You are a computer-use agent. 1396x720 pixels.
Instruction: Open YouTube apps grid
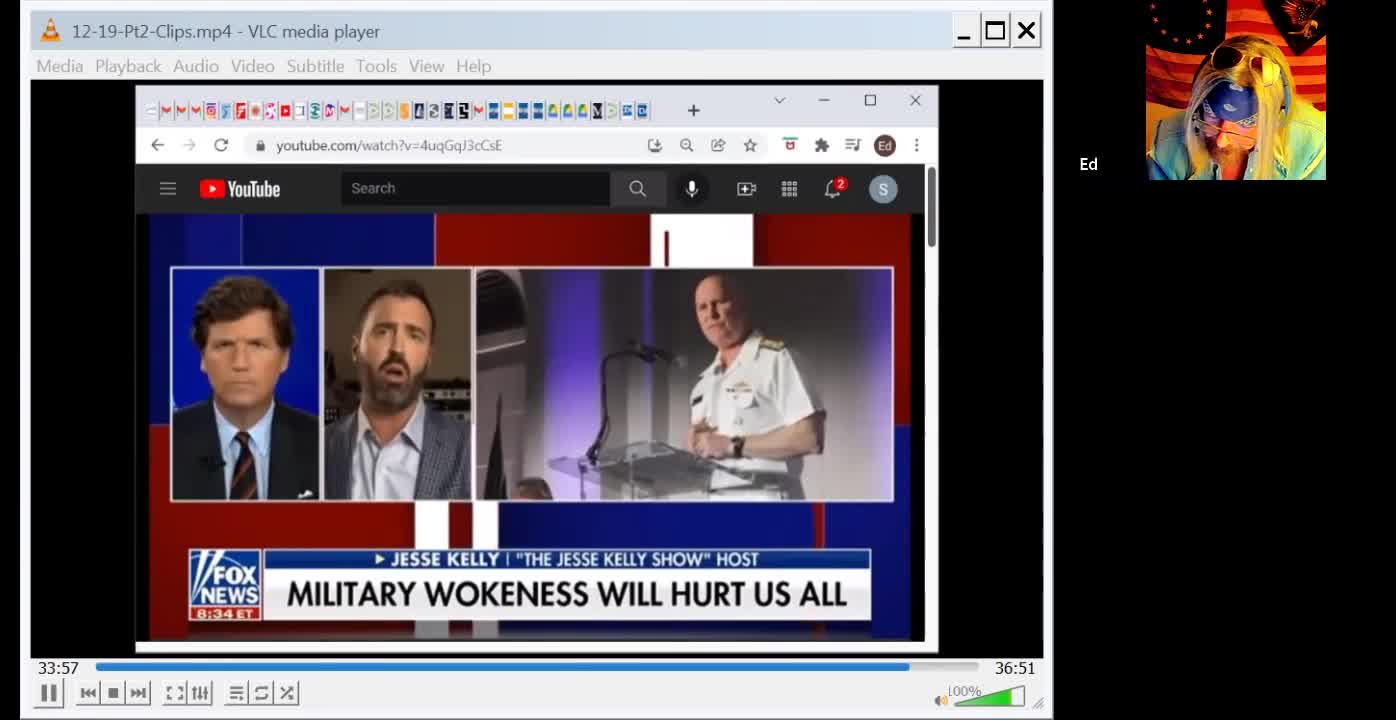[x=789, y=189]
